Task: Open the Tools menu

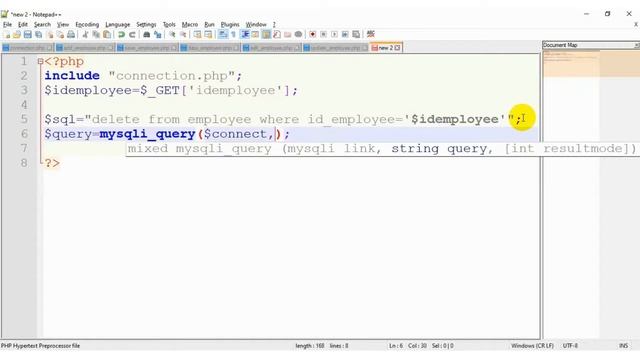Action: (169, 24)
